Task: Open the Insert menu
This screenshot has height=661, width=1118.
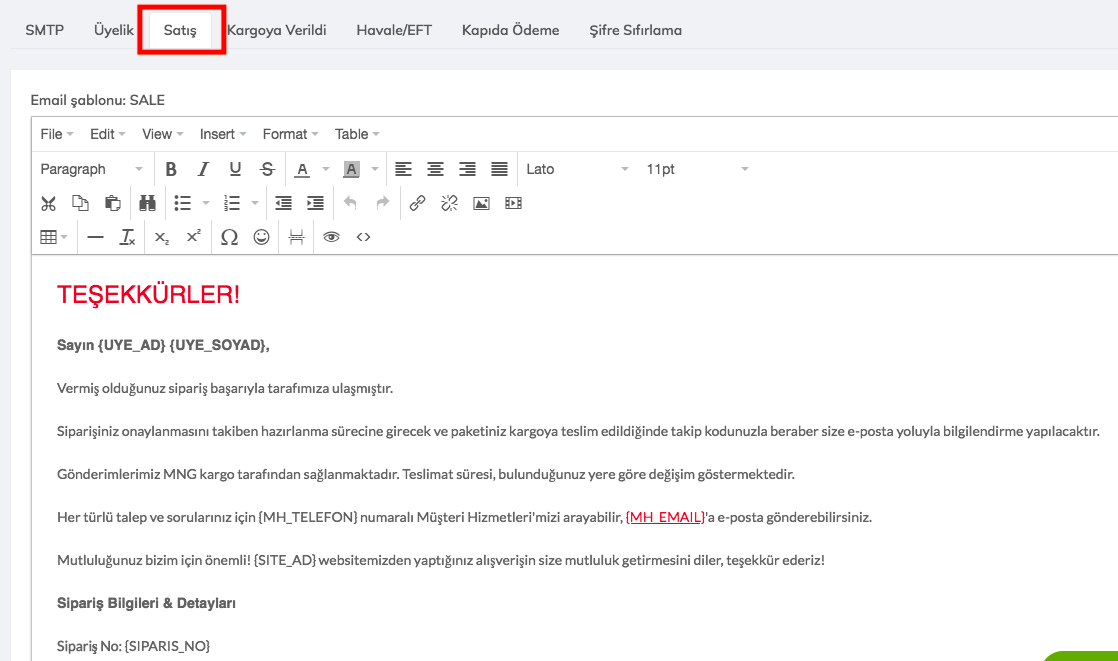Action: coord(223,134)
